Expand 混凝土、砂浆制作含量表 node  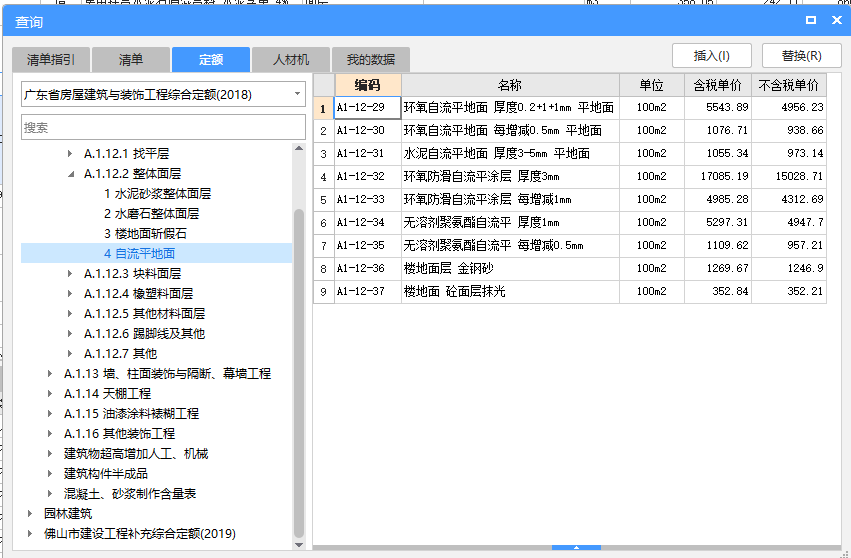click(50, 494)
